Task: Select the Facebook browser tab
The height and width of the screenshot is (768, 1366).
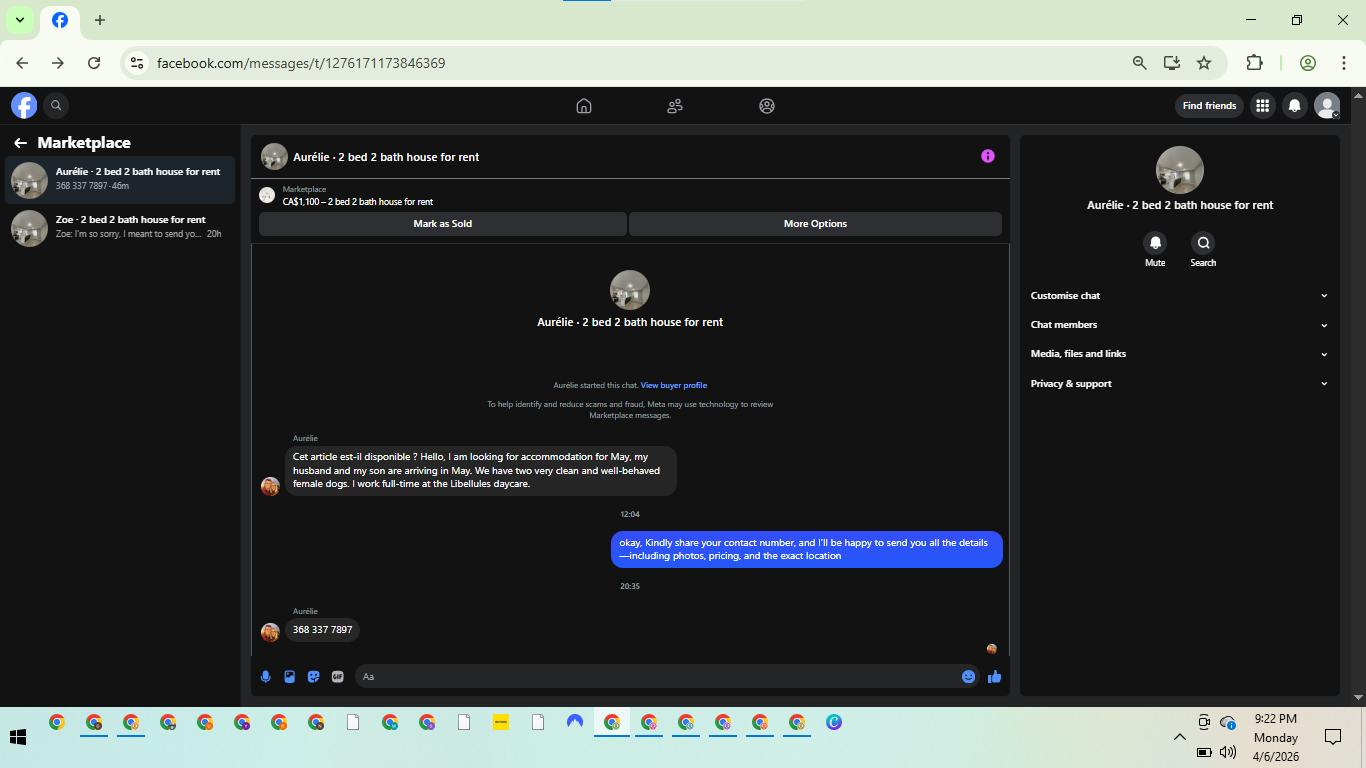Action: coord(60,20)
